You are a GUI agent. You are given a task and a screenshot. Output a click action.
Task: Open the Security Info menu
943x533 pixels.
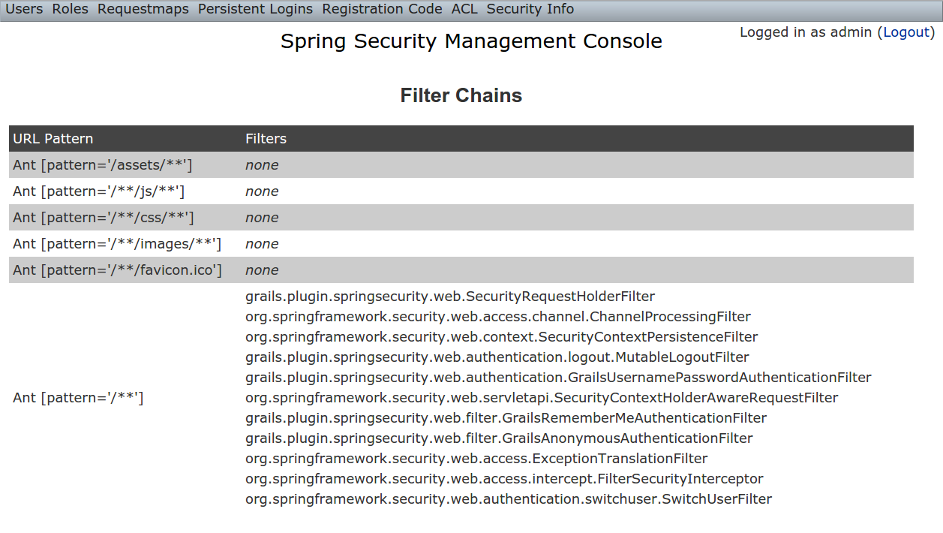tap(530, 9)
